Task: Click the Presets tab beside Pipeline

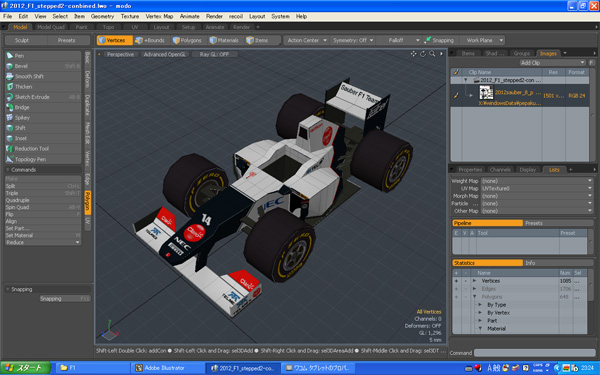Action: (x=558, y=223)
